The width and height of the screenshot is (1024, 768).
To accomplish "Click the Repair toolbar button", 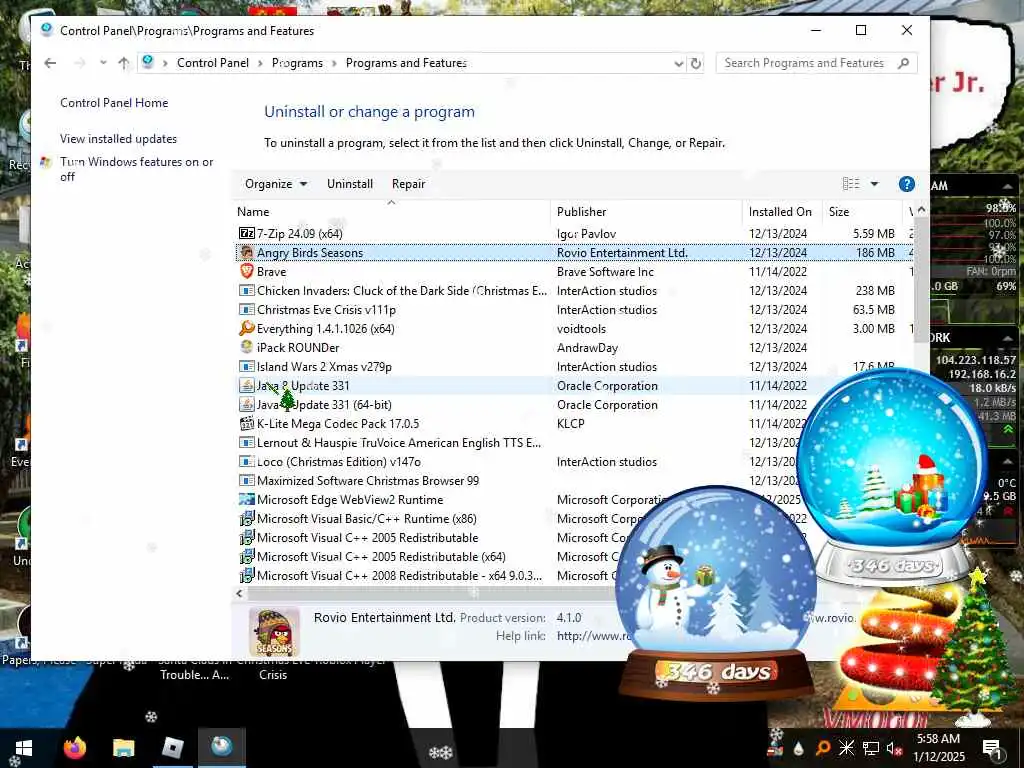I will pos(408,184).
